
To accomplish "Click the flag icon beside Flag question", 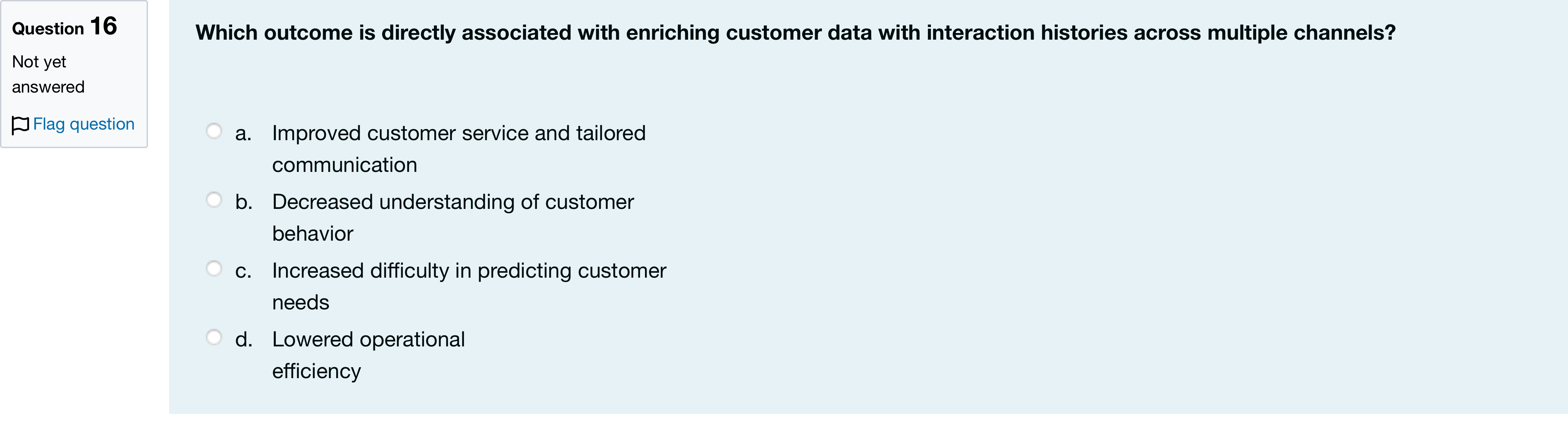I will click(x=20, y=125).
